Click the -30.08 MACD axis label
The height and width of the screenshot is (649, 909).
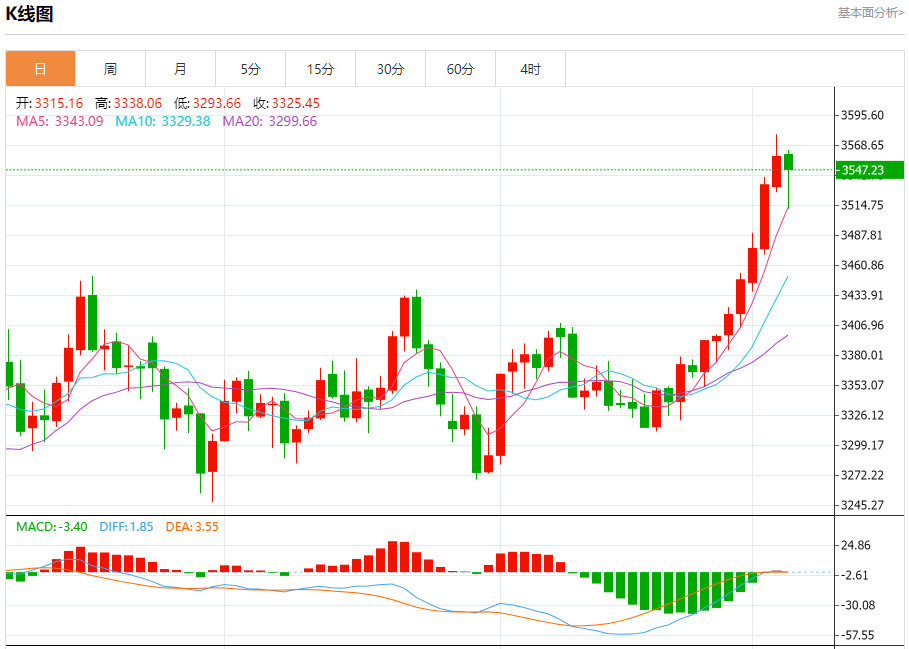click(x=858, y=605)
